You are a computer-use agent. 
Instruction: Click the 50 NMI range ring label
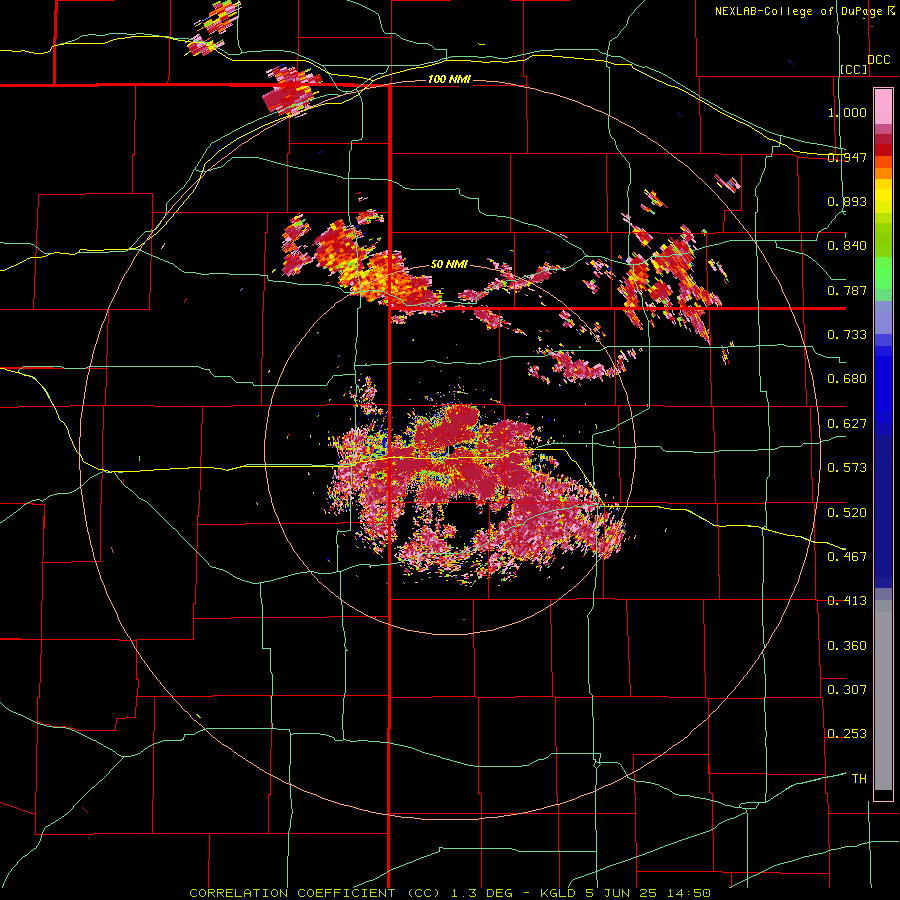(449, 265)
